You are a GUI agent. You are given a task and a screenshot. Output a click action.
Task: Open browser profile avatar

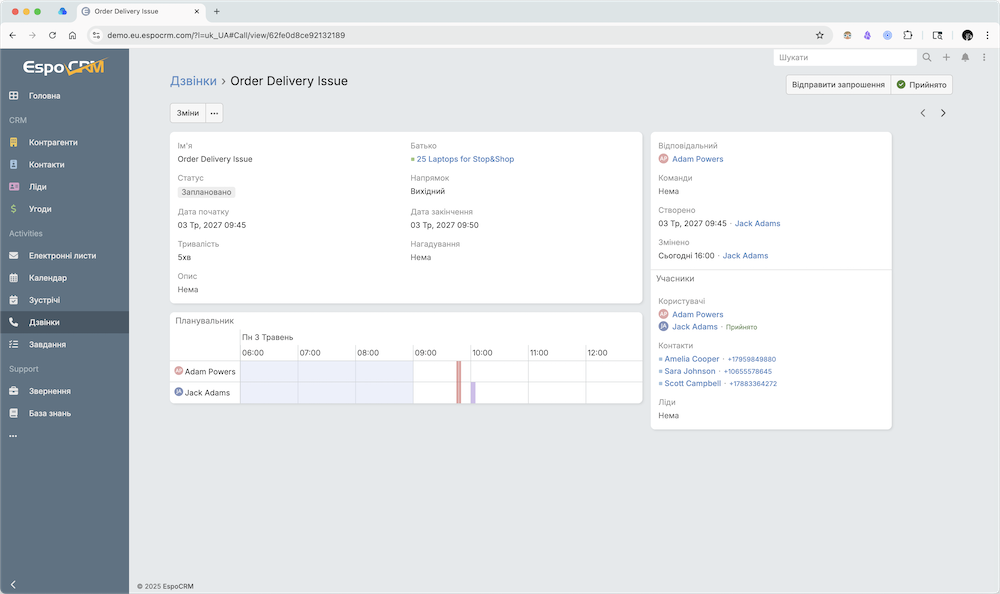tap(967, 35)
